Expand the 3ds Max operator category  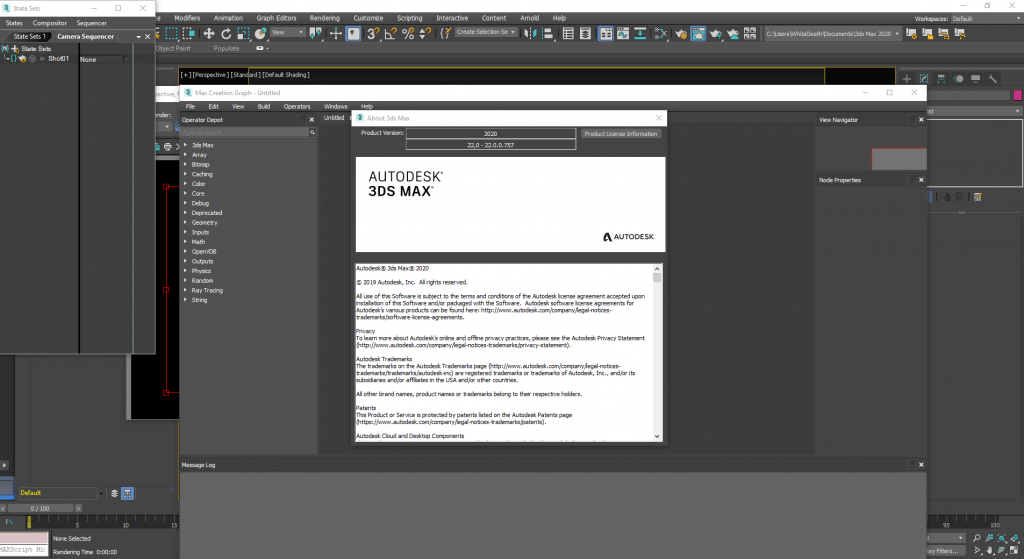click(x=185, y=145)
